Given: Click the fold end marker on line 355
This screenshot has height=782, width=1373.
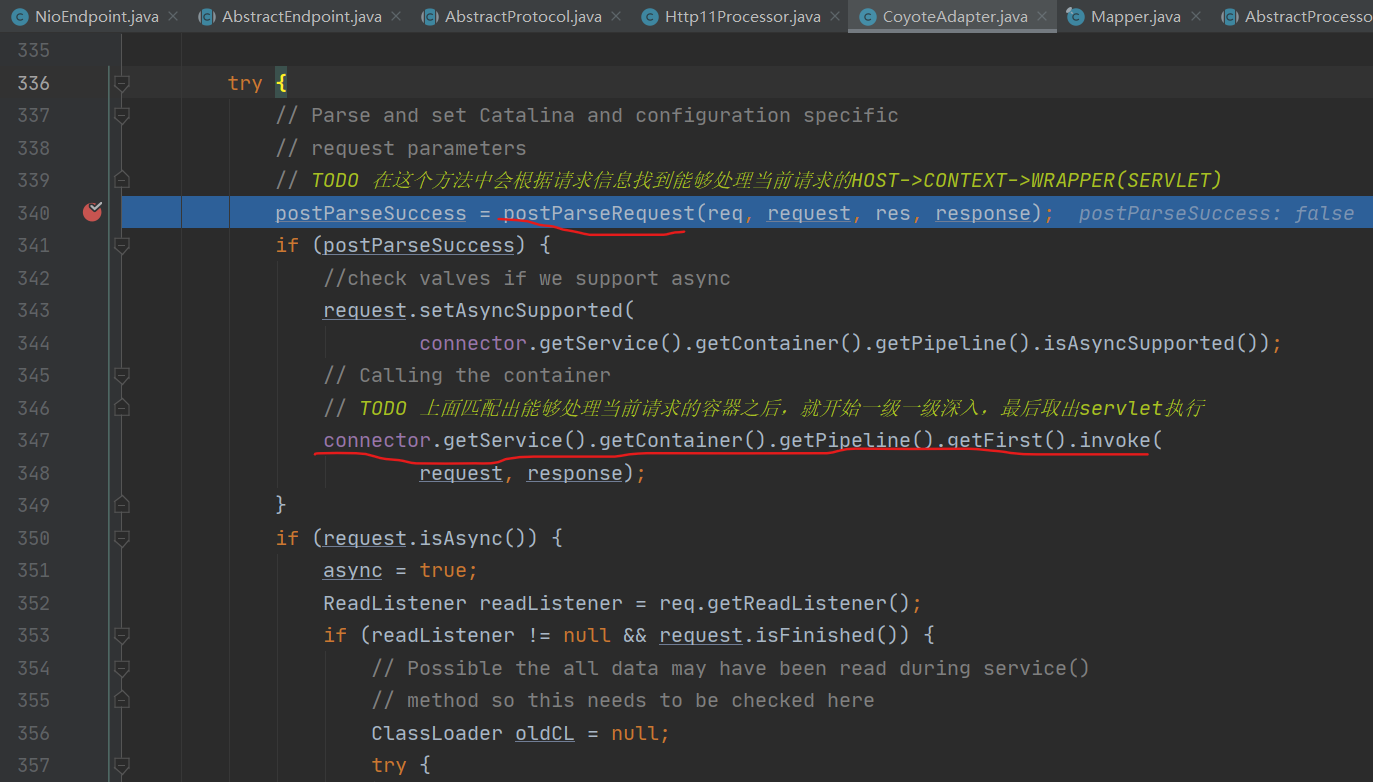Looking at the screenshot, I should [x=122, y=700].
